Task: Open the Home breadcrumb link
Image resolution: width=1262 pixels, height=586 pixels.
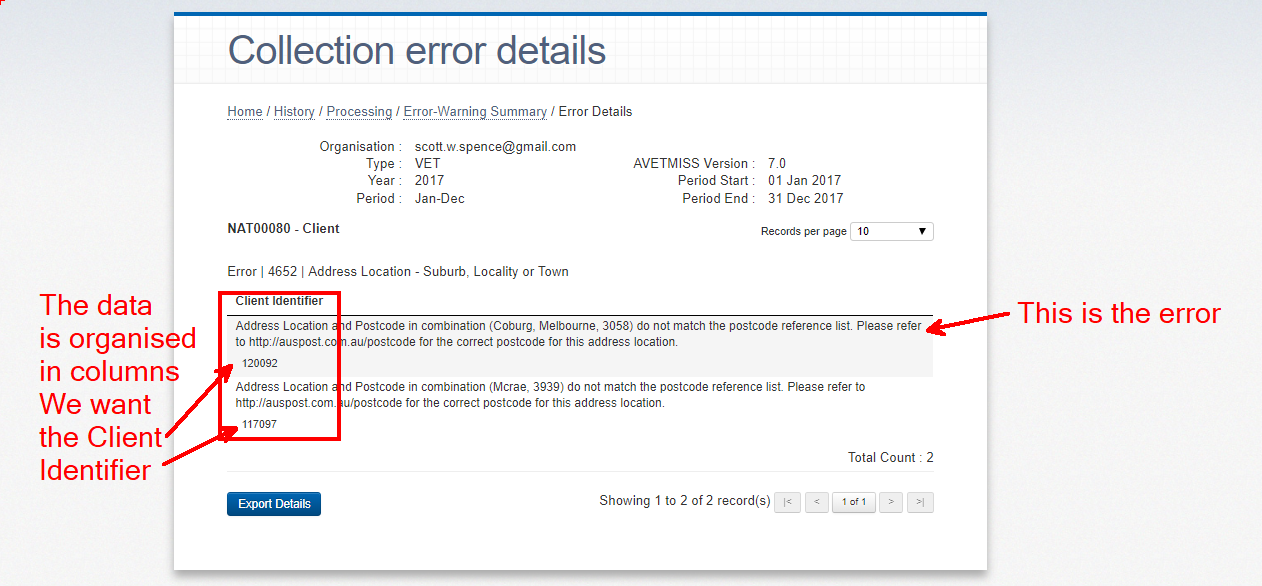Action: point(245,112)
